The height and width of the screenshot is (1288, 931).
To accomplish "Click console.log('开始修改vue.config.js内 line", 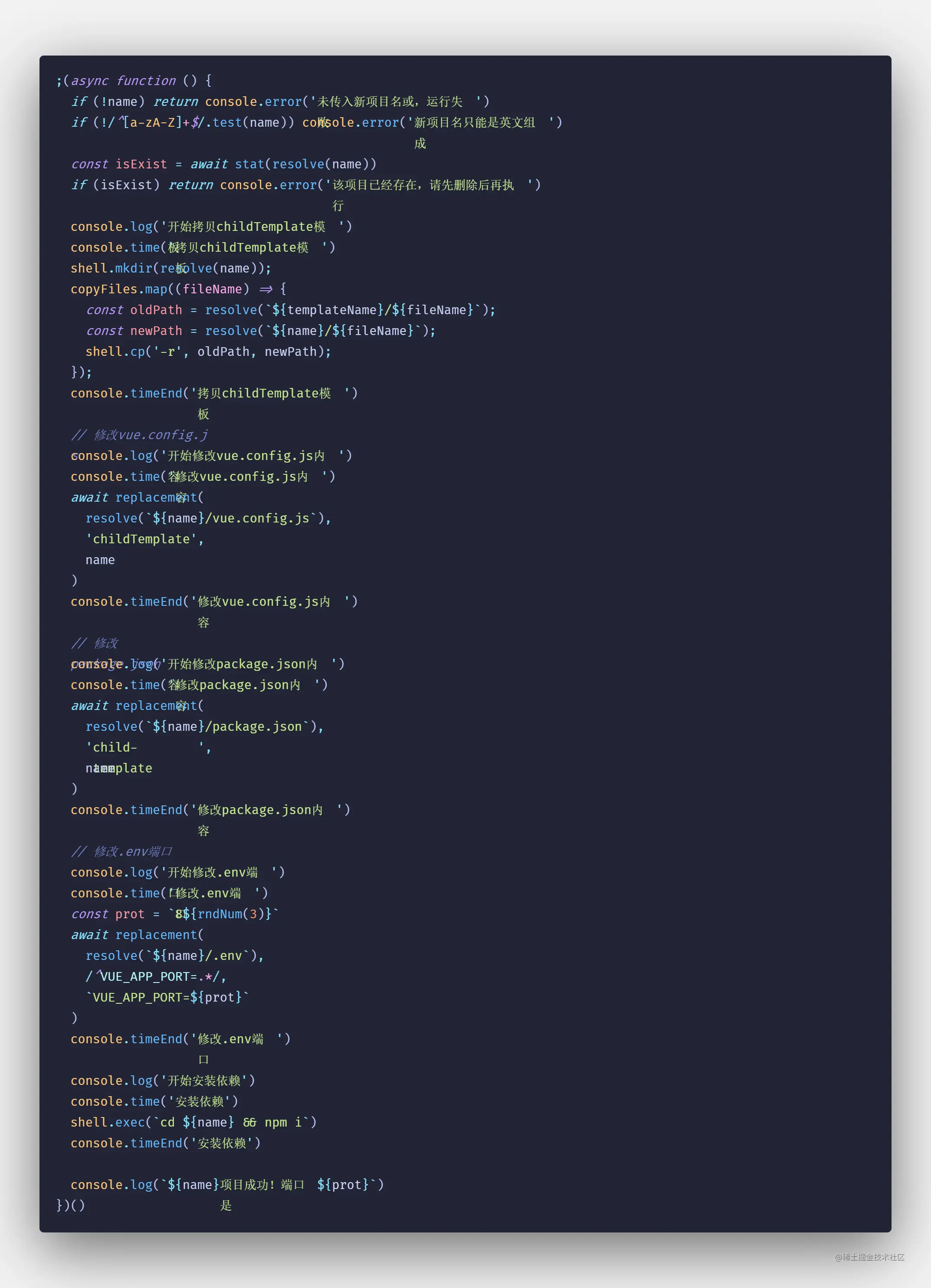I will click(x=211, y=456).
